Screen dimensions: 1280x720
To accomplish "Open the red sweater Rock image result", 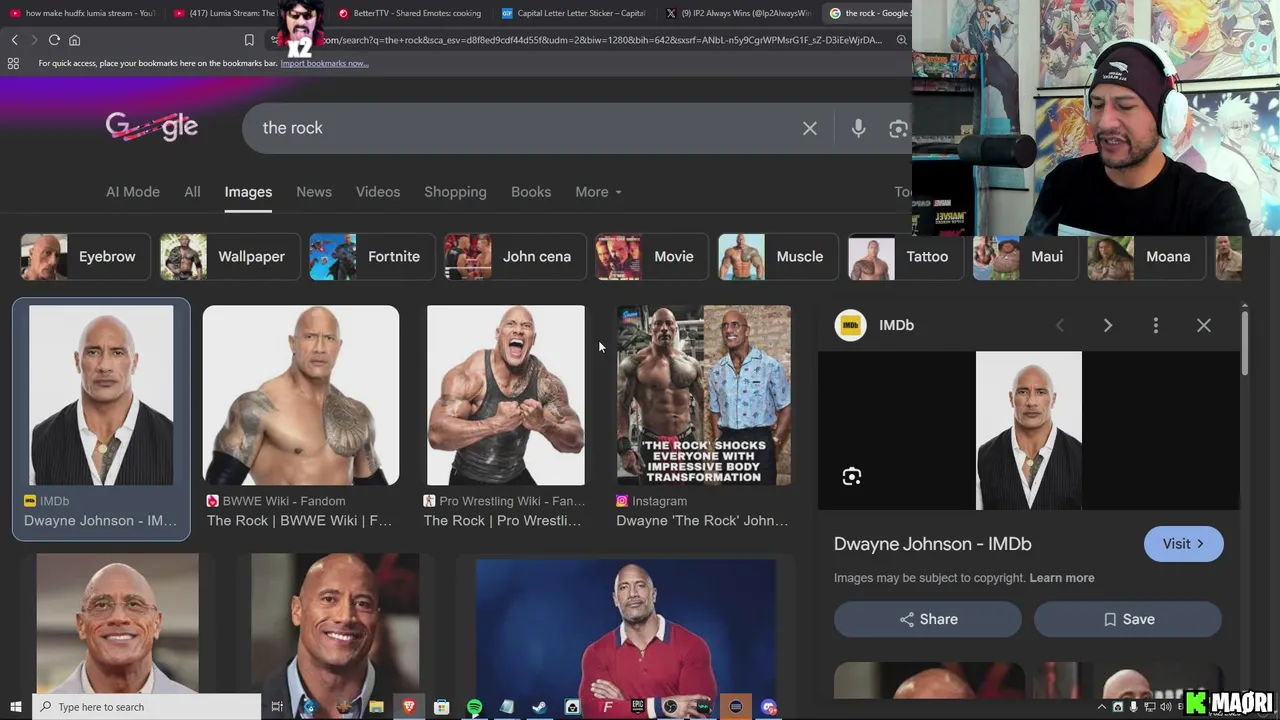I will click(625, 628).
